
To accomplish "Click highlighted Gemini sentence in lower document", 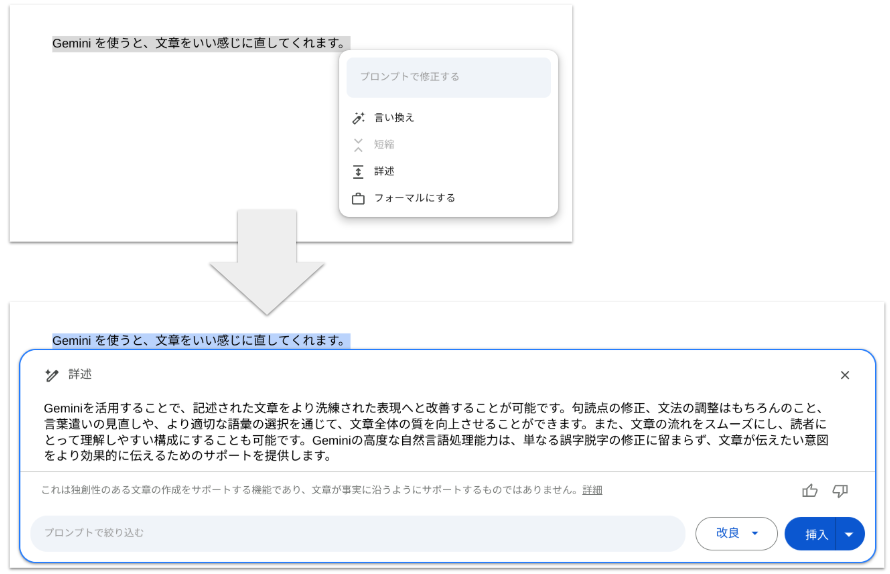I will coord(201,341).
